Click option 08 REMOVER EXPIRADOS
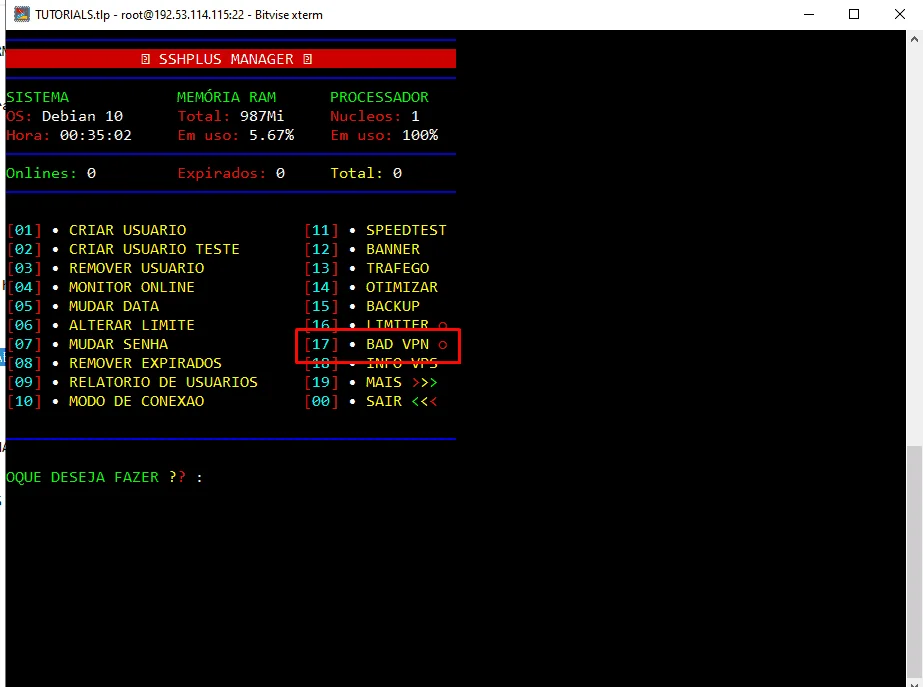This screenshot has height=687, width=923. [115, 363]
